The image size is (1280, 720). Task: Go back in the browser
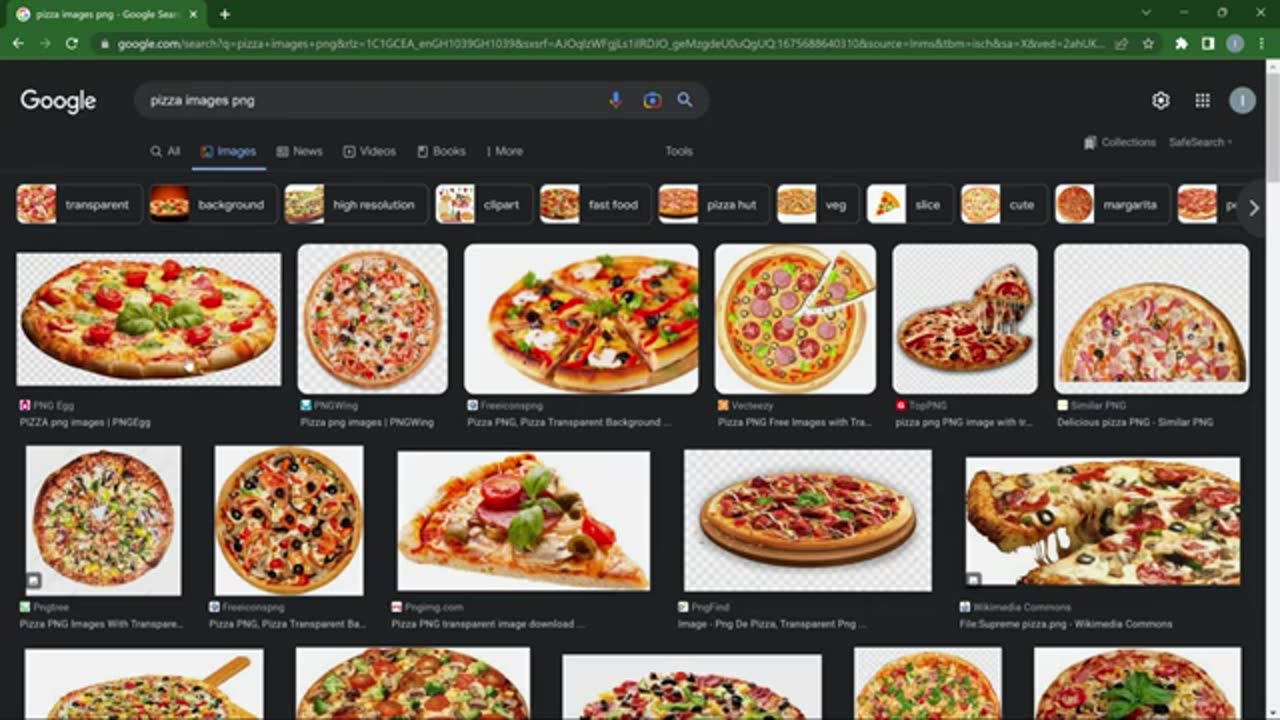[18, 44]
